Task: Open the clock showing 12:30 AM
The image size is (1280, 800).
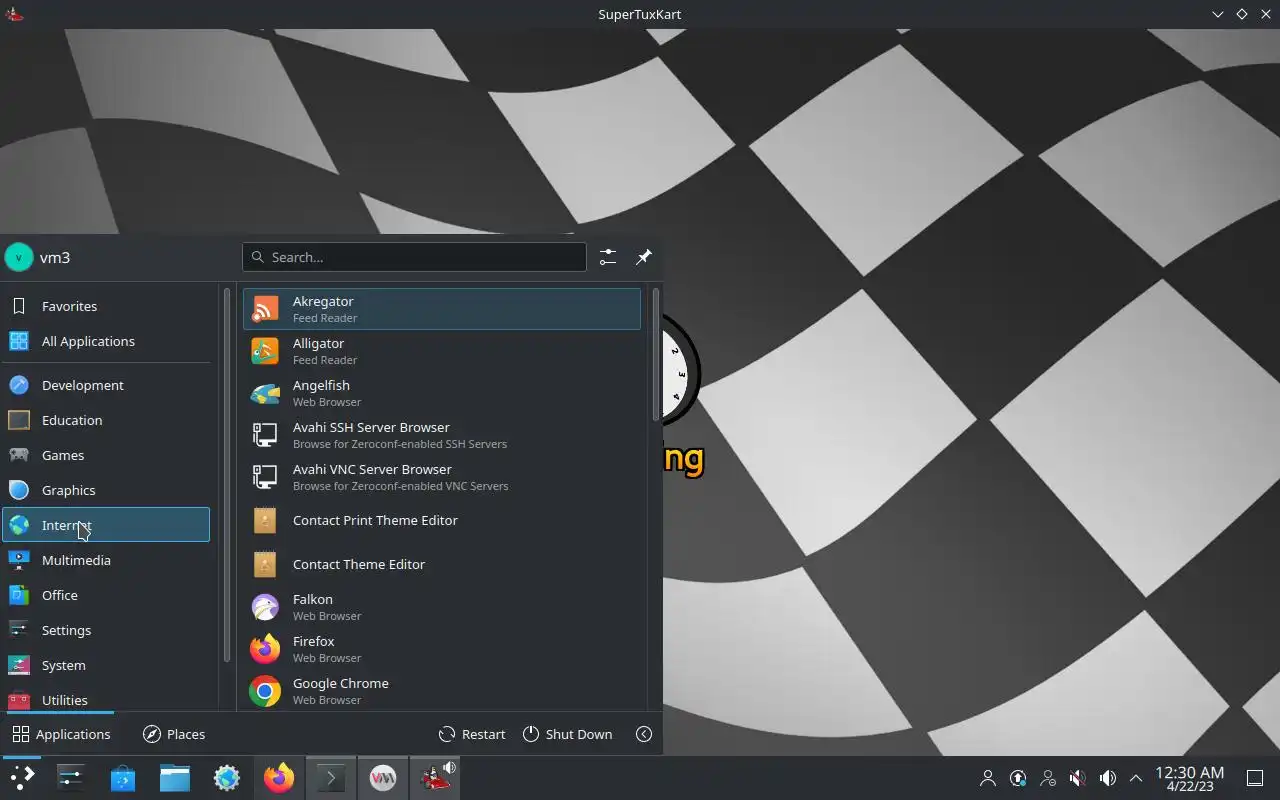Action: (x=1190, y=778)
